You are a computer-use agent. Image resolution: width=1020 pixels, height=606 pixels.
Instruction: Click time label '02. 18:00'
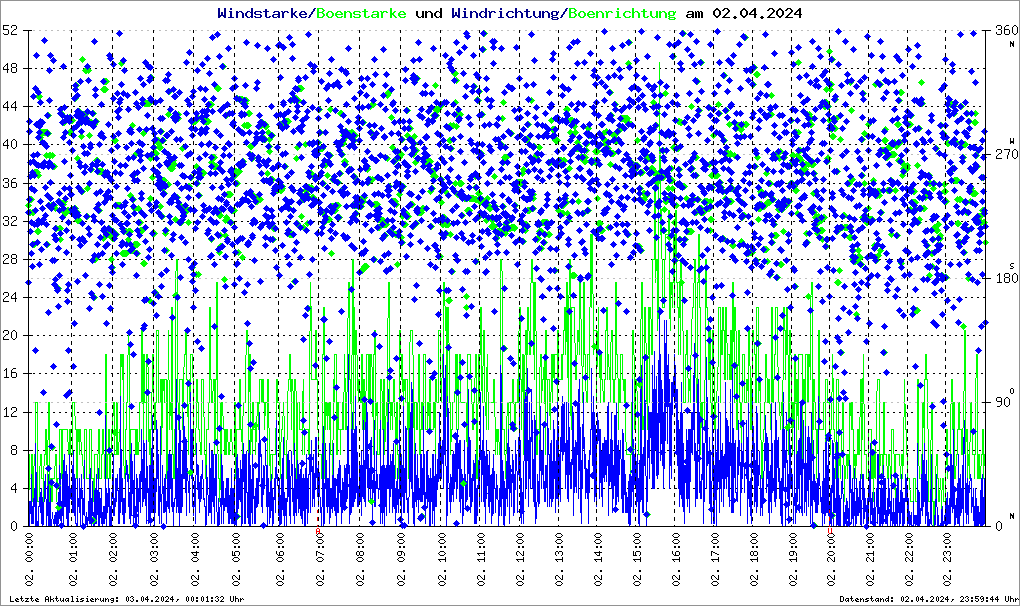coord(754,559)
